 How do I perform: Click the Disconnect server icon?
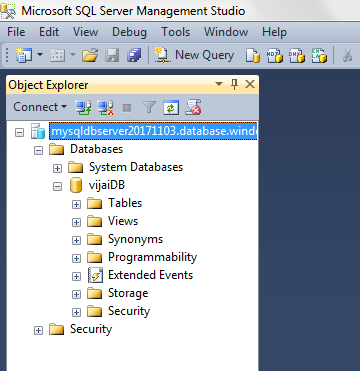point(105,107)
